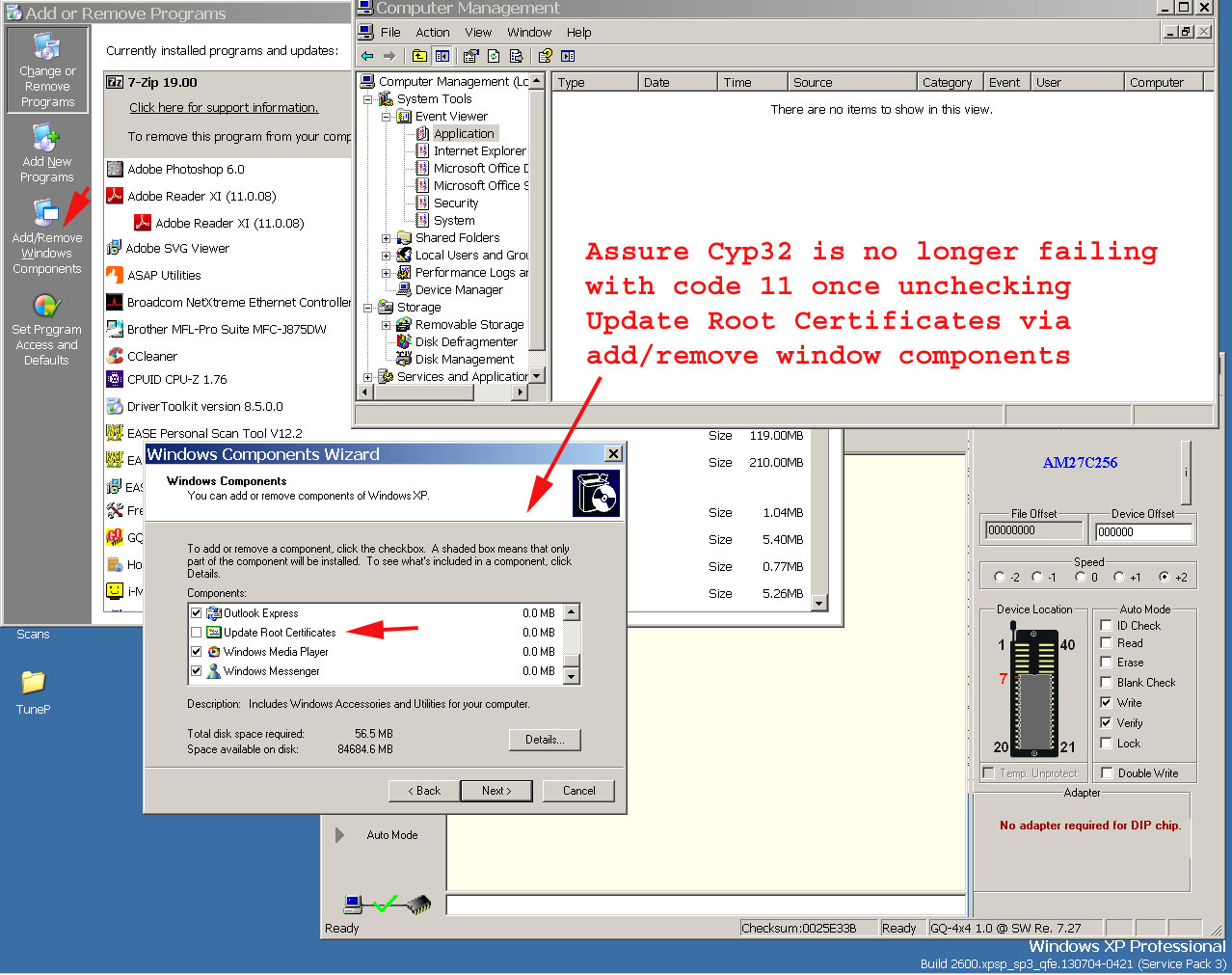Select the CCleaner program icon

[x=115, y=356]
